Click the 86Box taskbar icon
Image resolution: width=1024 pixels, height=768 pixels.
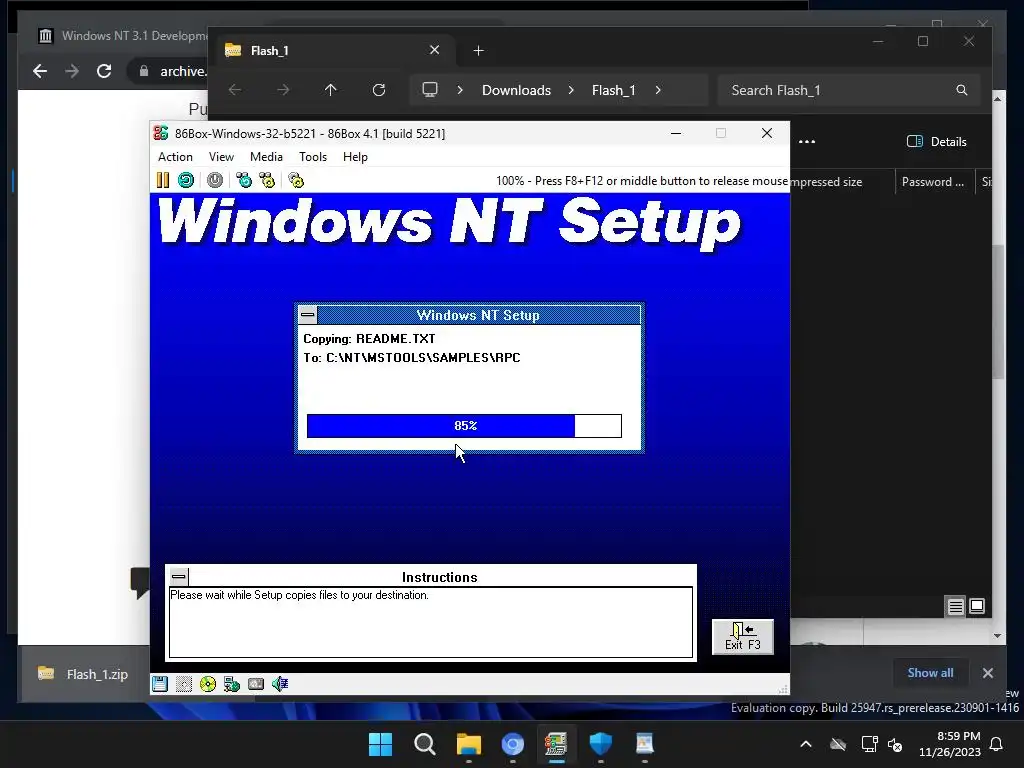coord(556,744)
